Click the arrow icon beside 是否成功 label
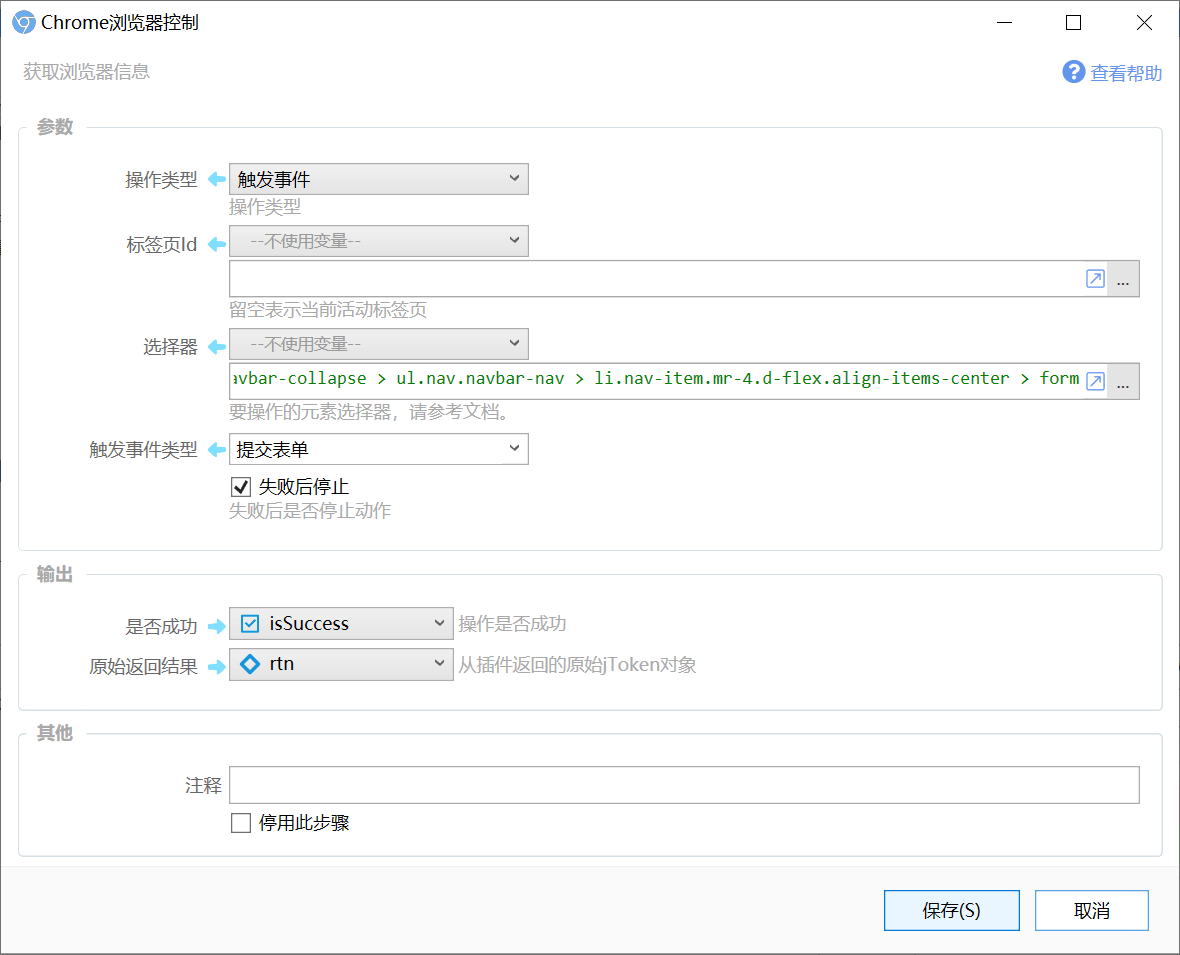The width and height of the screenshot is (1180, 955). 216,626
